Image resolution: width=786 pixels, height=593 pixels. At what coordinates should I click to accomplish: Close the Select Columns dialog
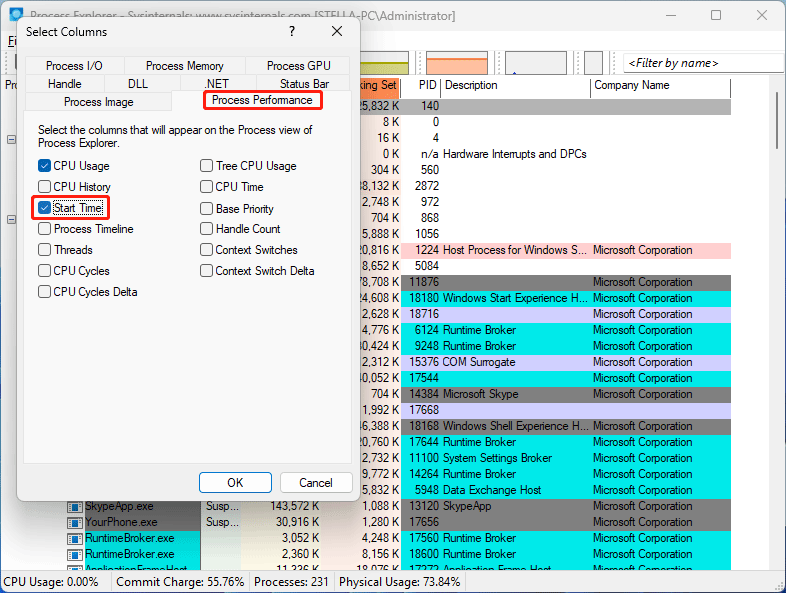[x=337, y=32]
